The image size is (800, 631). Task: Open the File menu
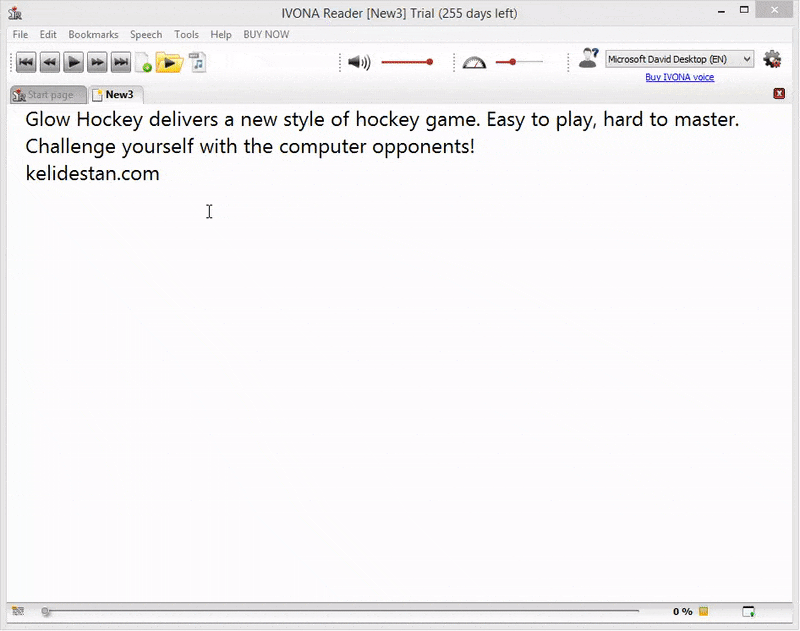(x=20, y=34)
